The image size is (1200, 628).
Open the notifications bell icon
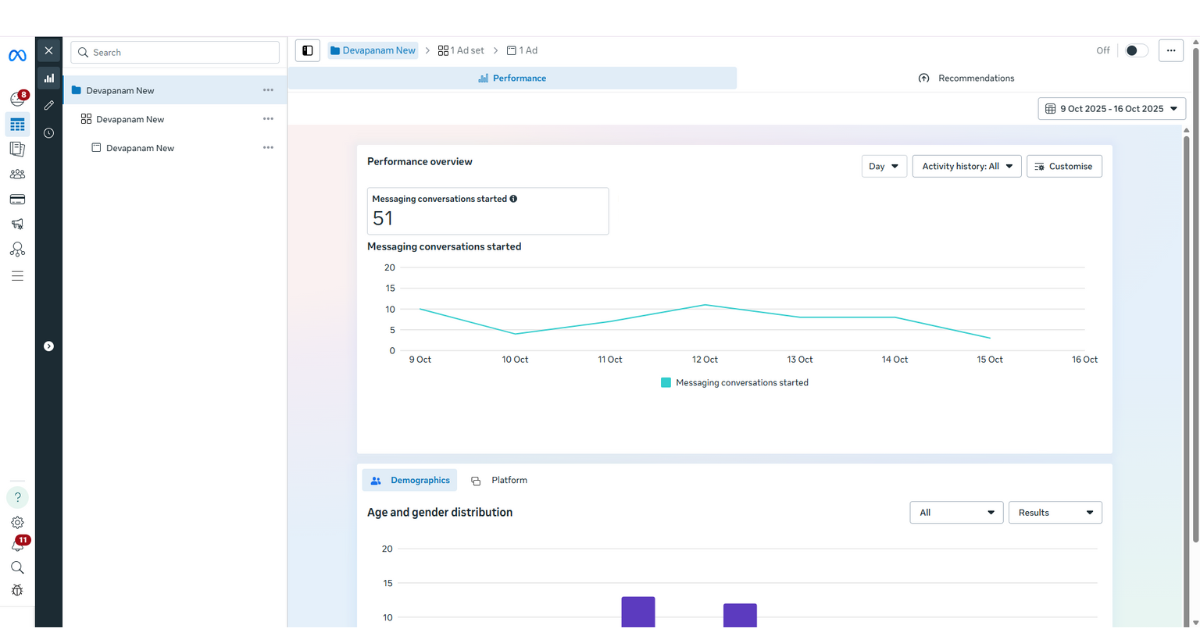[x=17, y=545]
